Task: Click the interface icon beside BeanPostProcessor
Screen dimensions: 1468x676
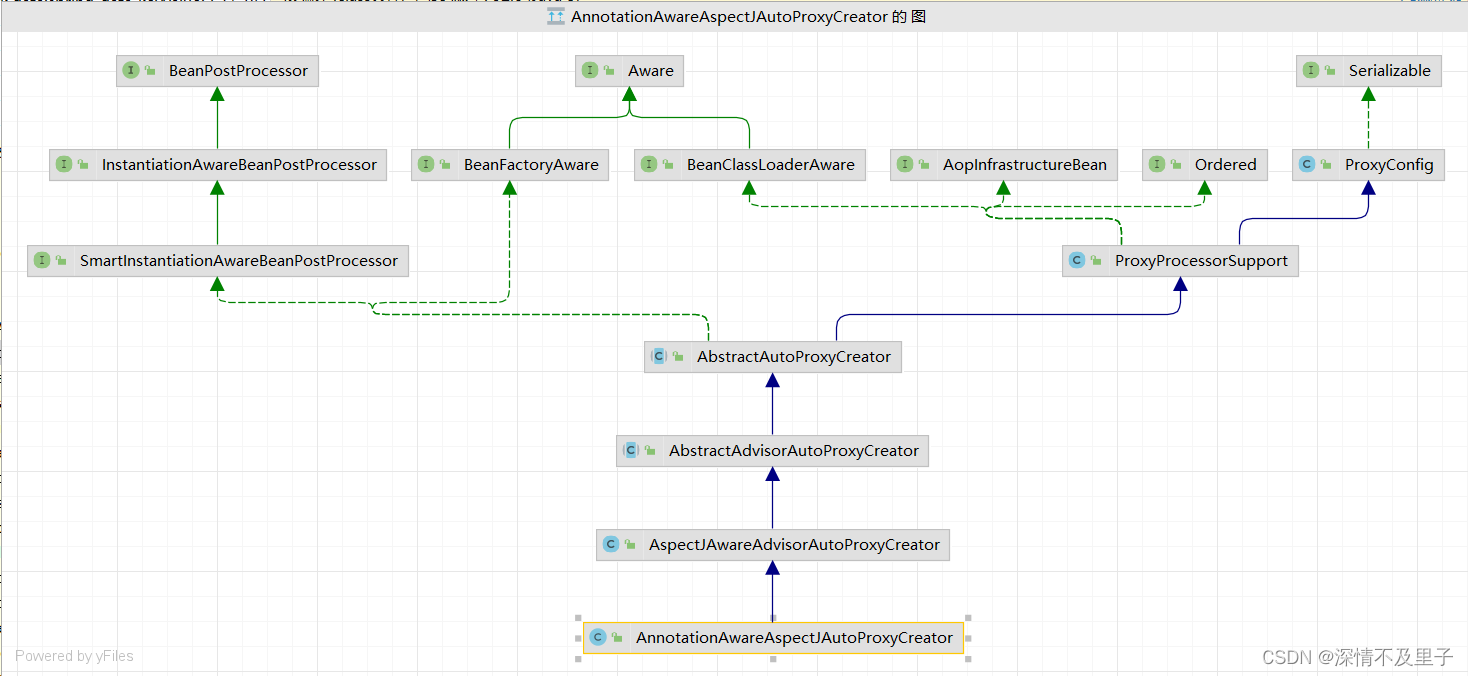Action: coord(131,70)
